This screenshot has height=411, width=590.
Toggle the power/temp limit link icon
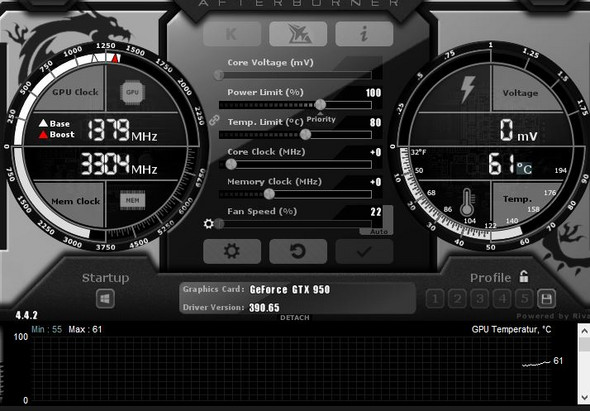214,120
